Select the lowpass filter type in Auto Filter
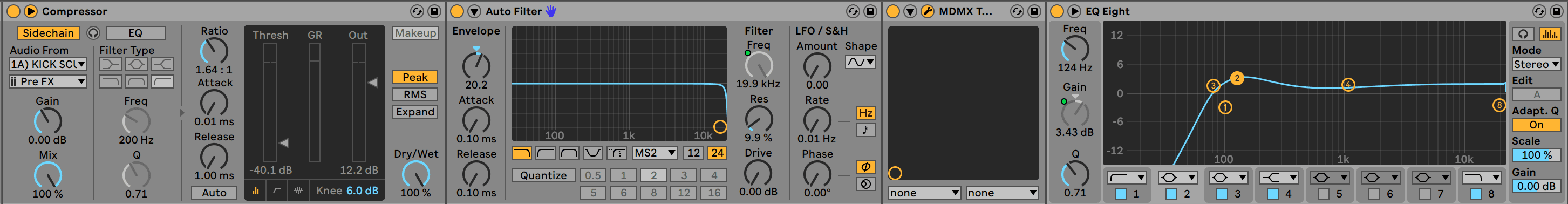 click(x=522, y=152)
